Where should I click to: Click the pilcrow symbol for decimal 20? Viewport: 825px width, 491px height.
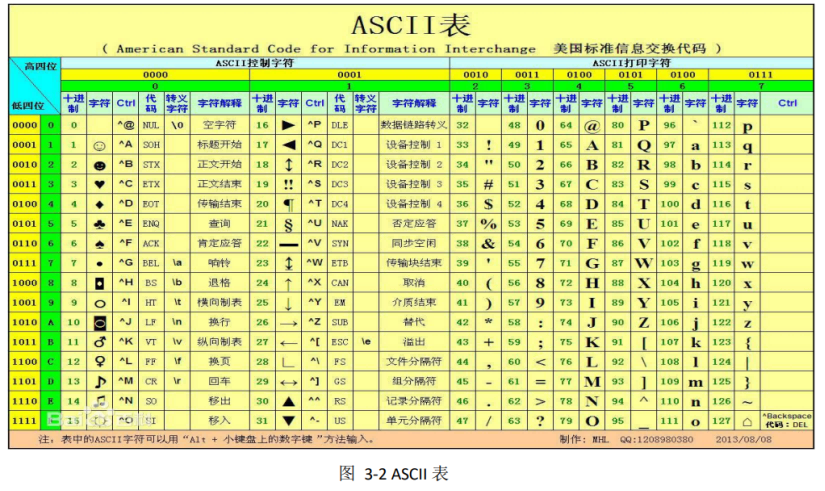[288, 204]
